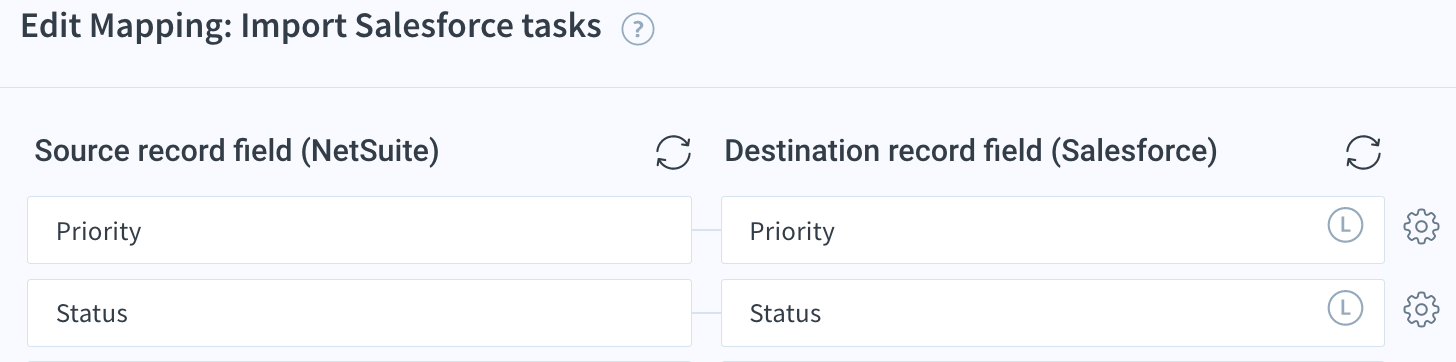Select the partially visible third destination field
This screenshot has height=362, width=1456.
(x=1053, y=360)
